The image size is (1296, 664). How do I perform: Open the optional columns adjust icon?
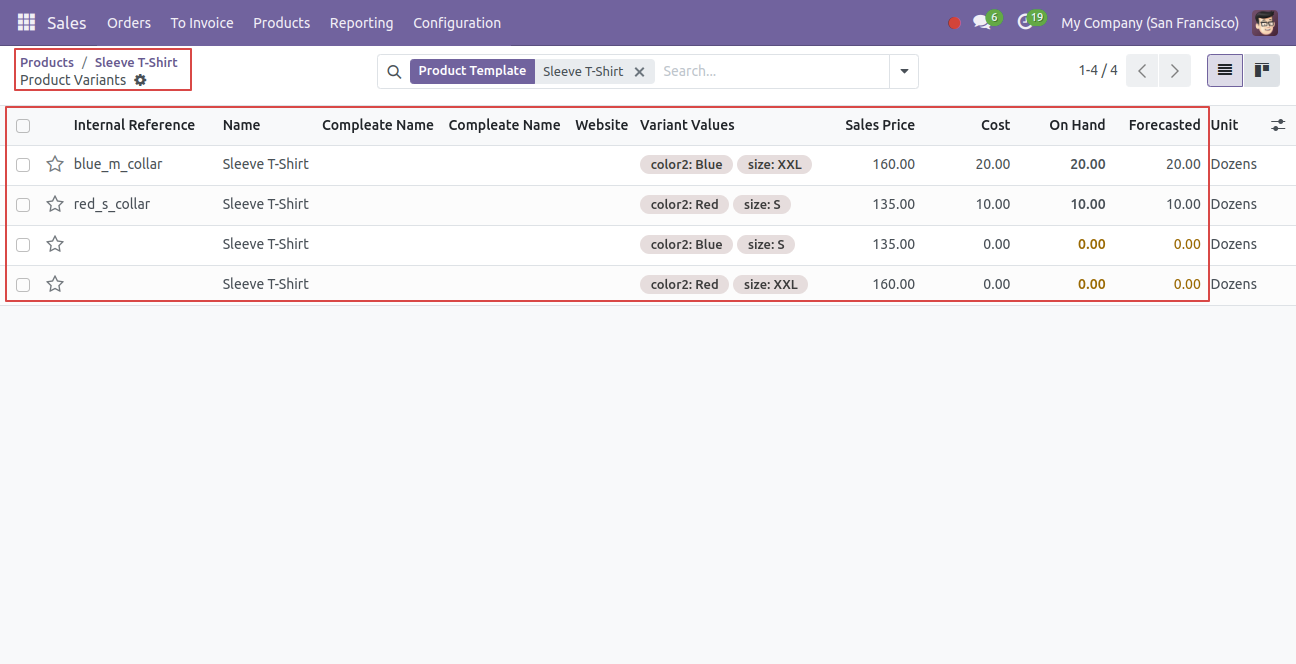tap(1278, 125)
